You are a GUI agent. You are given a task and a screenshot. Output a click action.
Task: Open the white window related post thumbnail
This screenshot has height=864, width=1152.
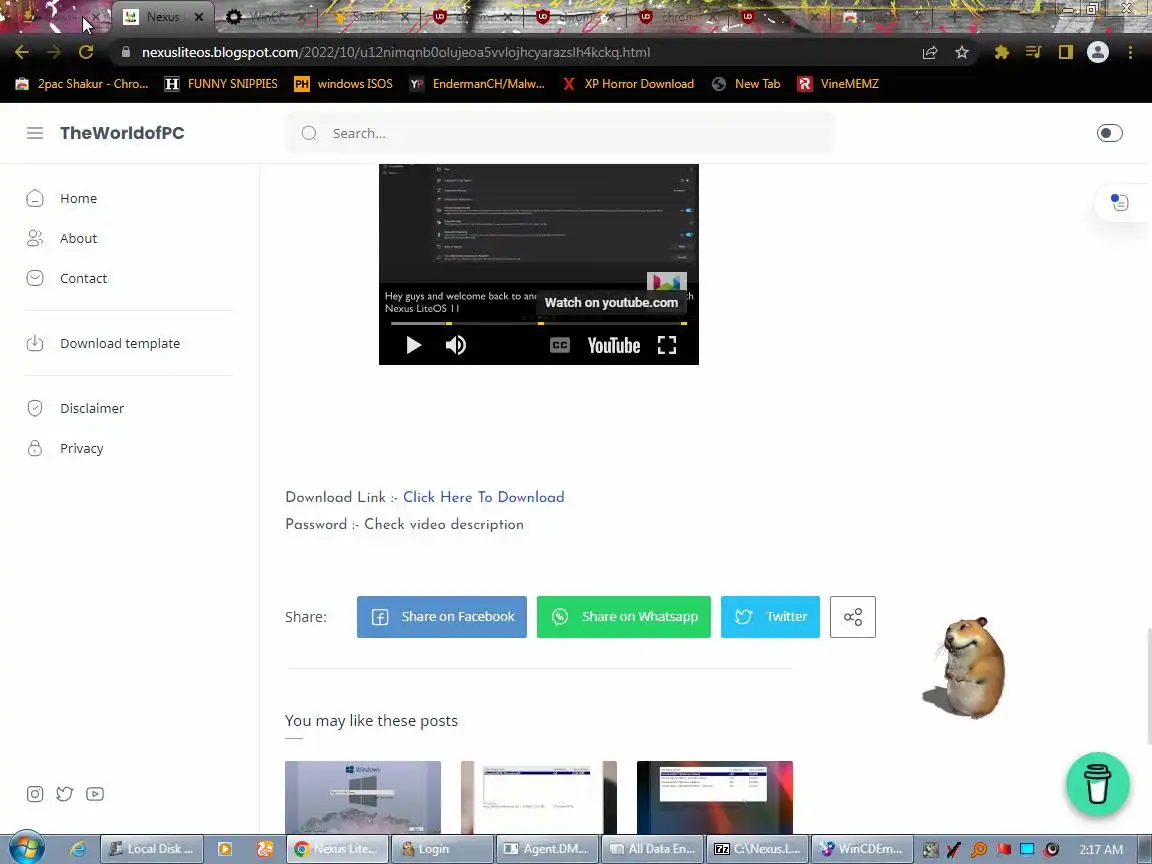click(539, 797)
